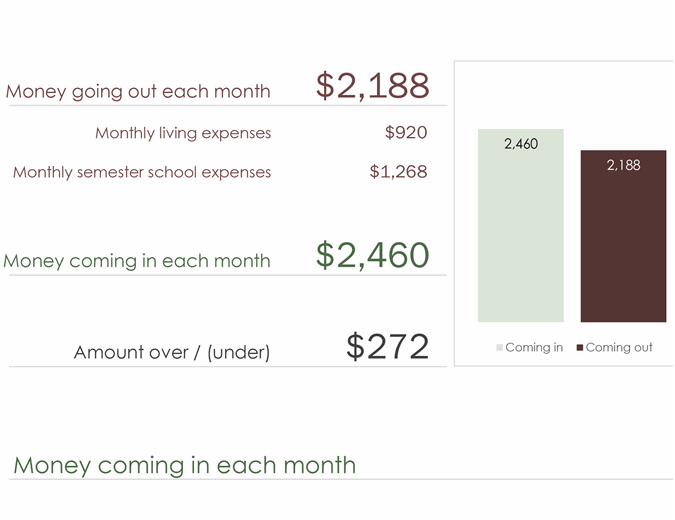This screenshot has height=520, width=675.
Task: Select the Money going out each month label
Action: (138, 92)
